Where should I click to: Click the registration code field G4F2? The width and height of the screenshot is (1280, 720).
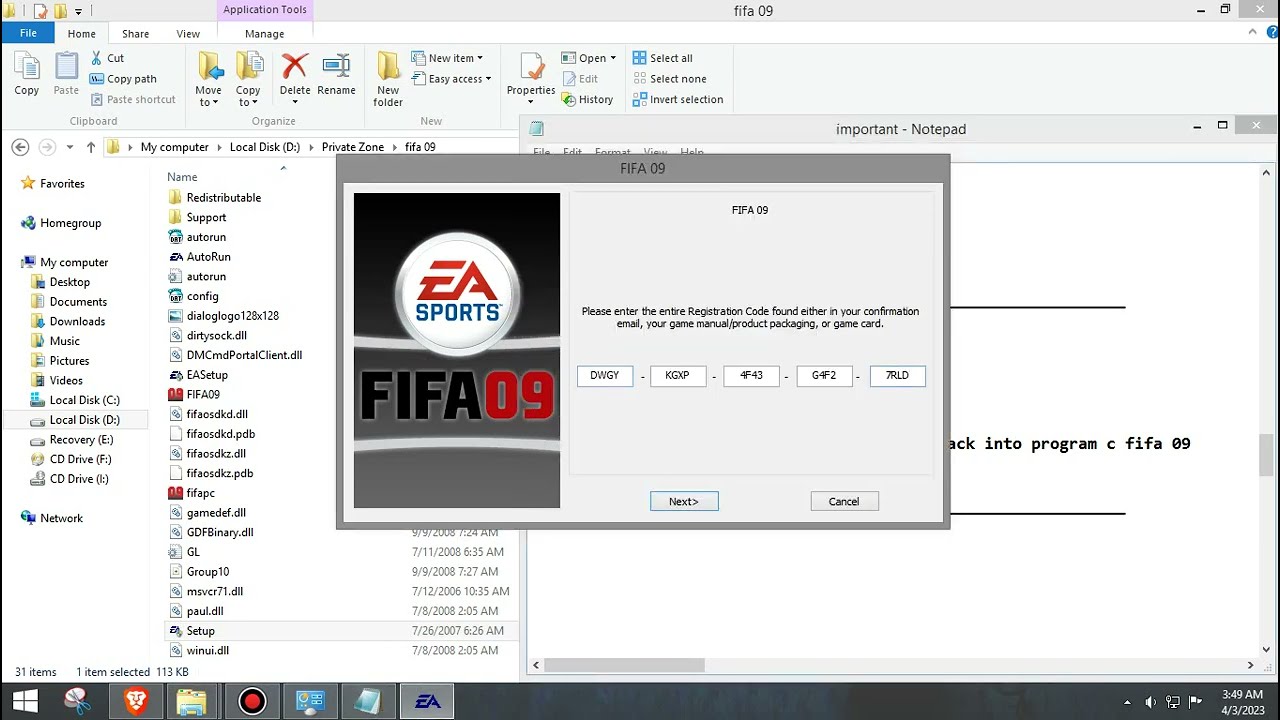824,376
